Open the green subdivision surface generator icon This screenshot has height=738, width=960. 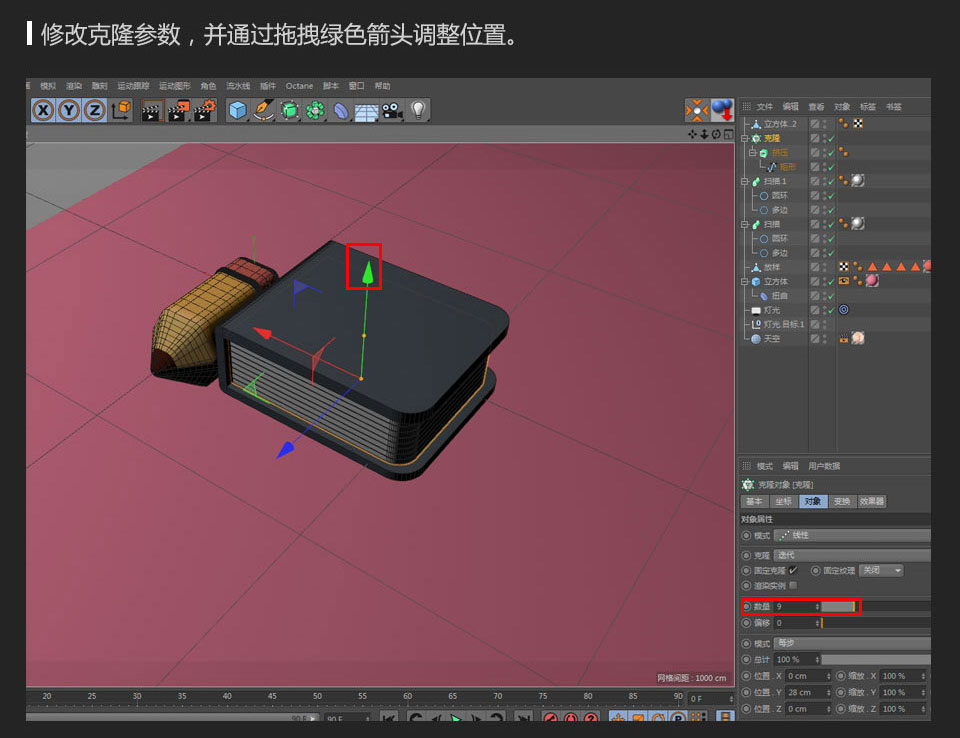click(x=288, y=109)
